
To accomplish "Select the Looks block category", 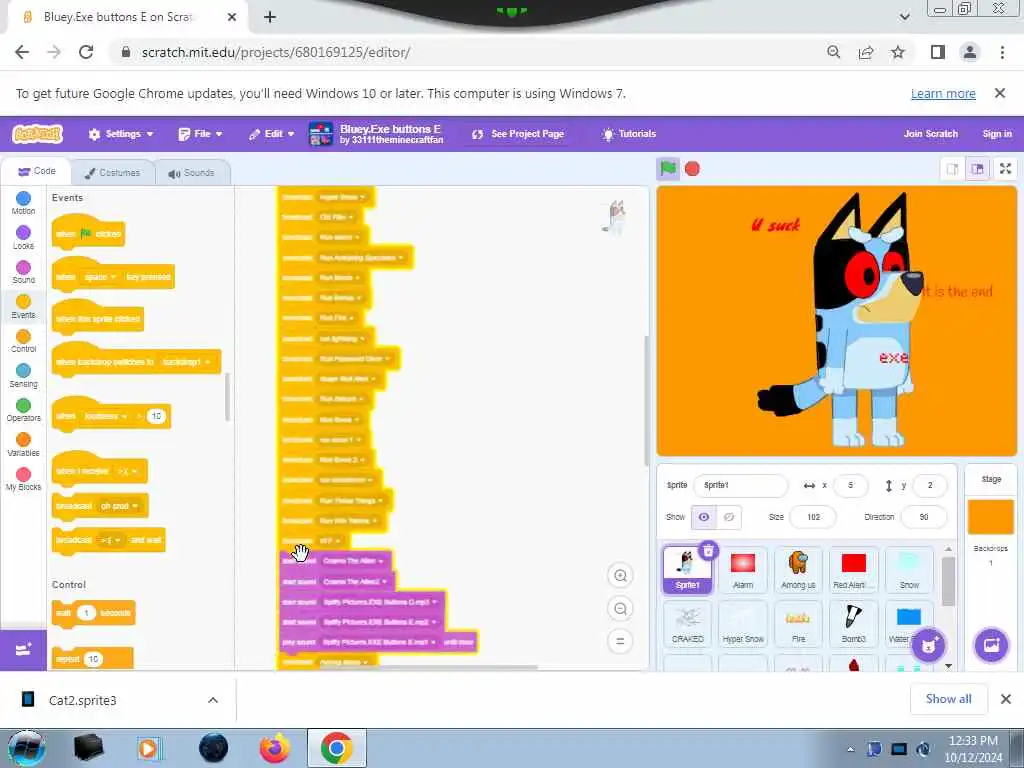I will [x=24, y=238].
